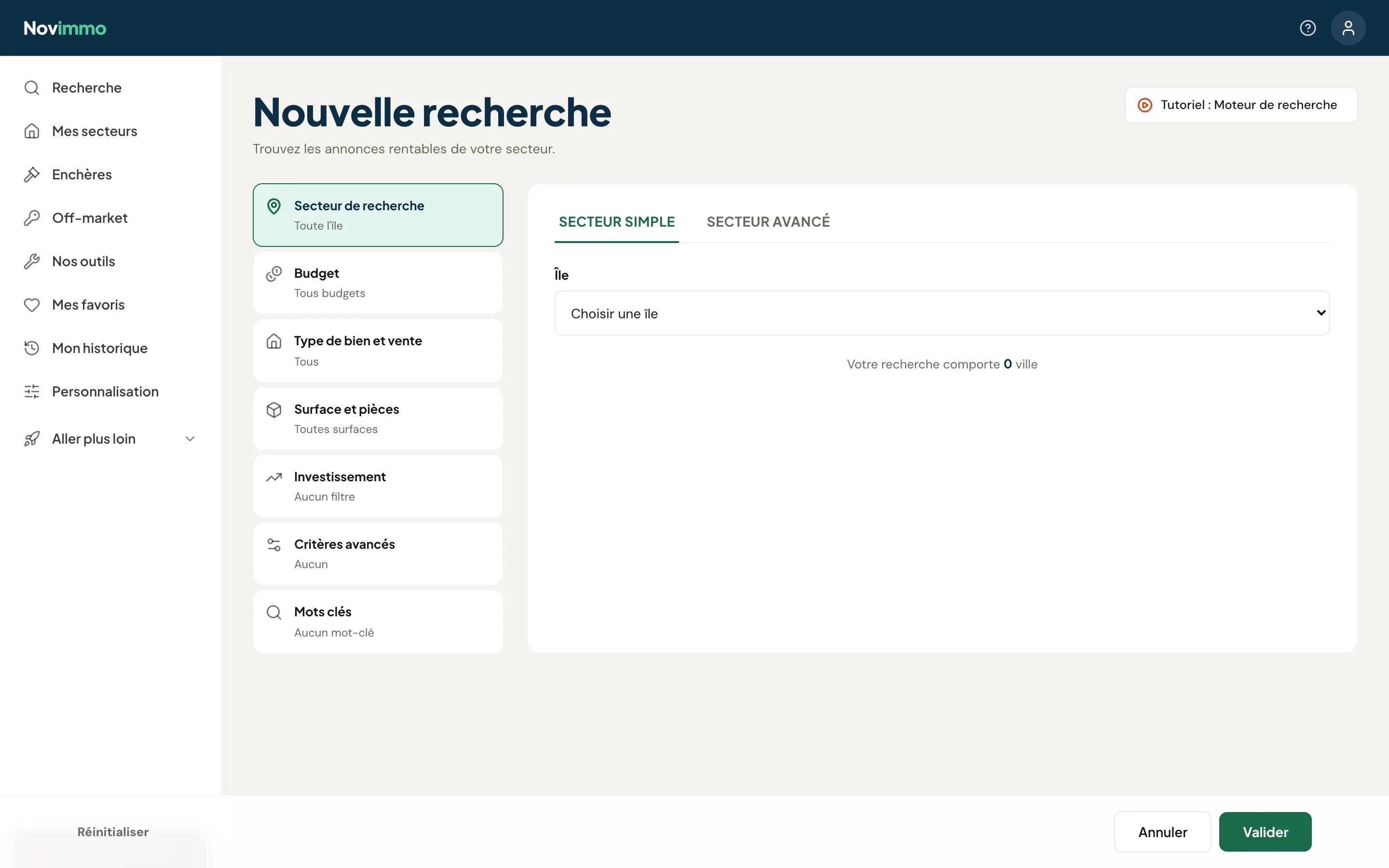1389x868 pixels.
Task: Click the Investissement trending arrow icon
Action: (x=274, y=477)
